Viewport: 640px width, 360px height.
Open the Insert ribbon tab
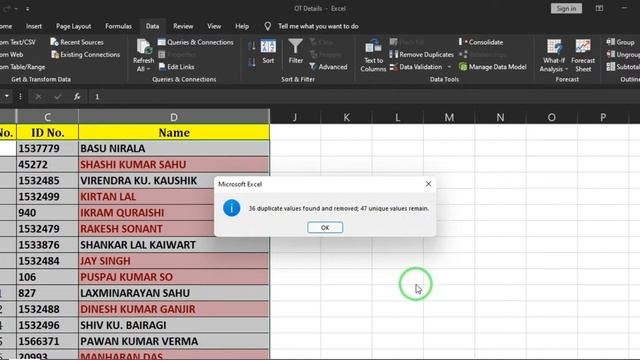[x=34, y=26]
